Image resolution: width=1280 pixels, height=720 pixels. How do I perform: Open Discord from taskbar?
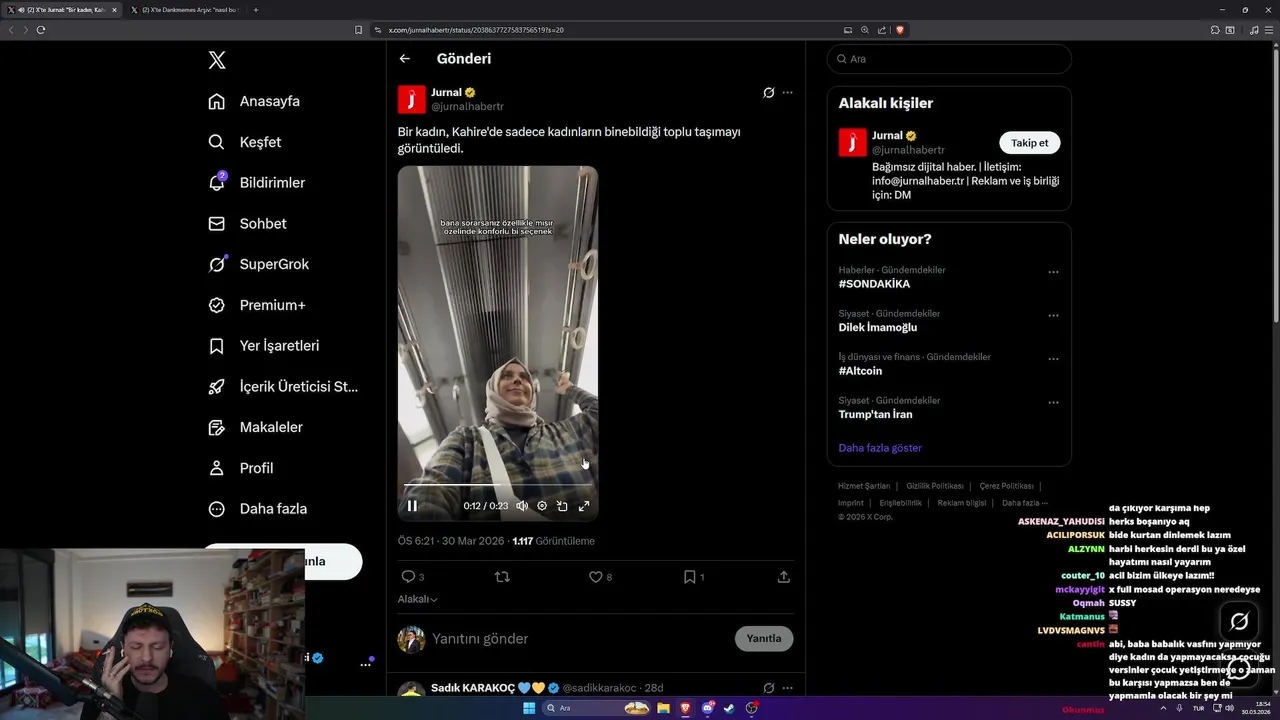coord(707,708)
